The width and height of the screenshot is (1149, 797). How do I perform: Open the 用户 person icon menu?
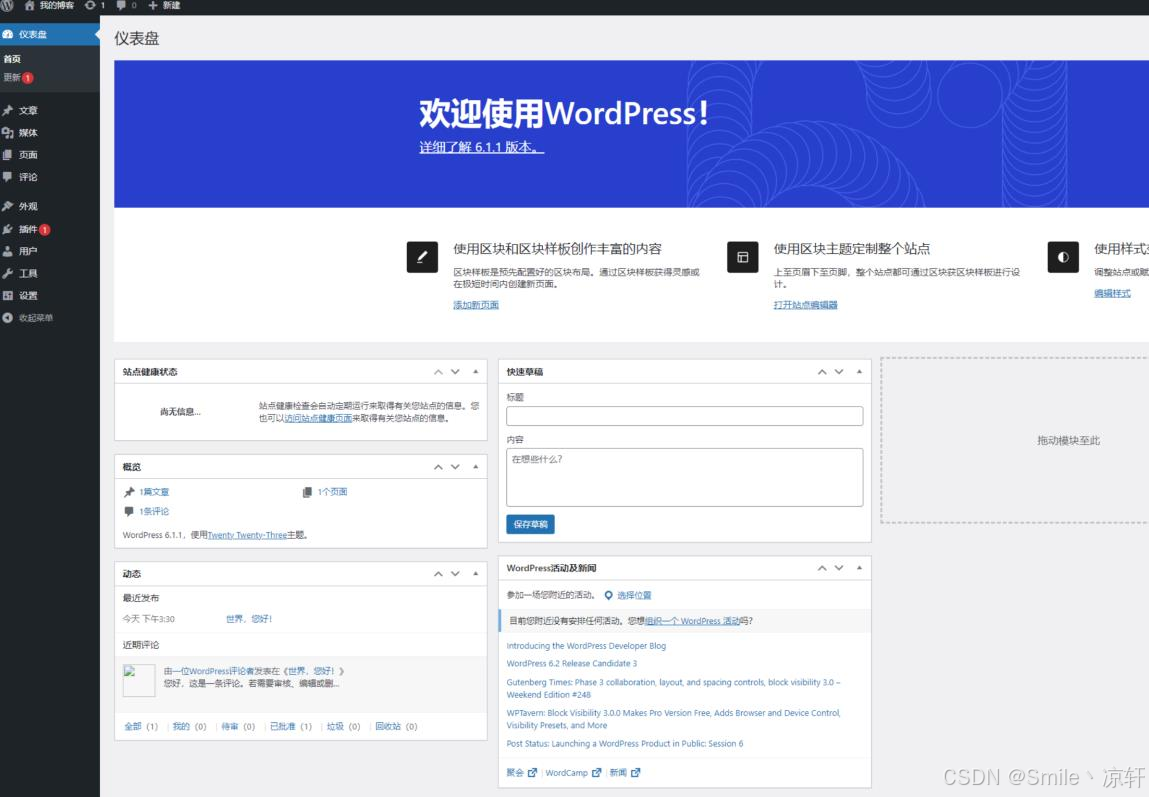click(x=8, y=251)
